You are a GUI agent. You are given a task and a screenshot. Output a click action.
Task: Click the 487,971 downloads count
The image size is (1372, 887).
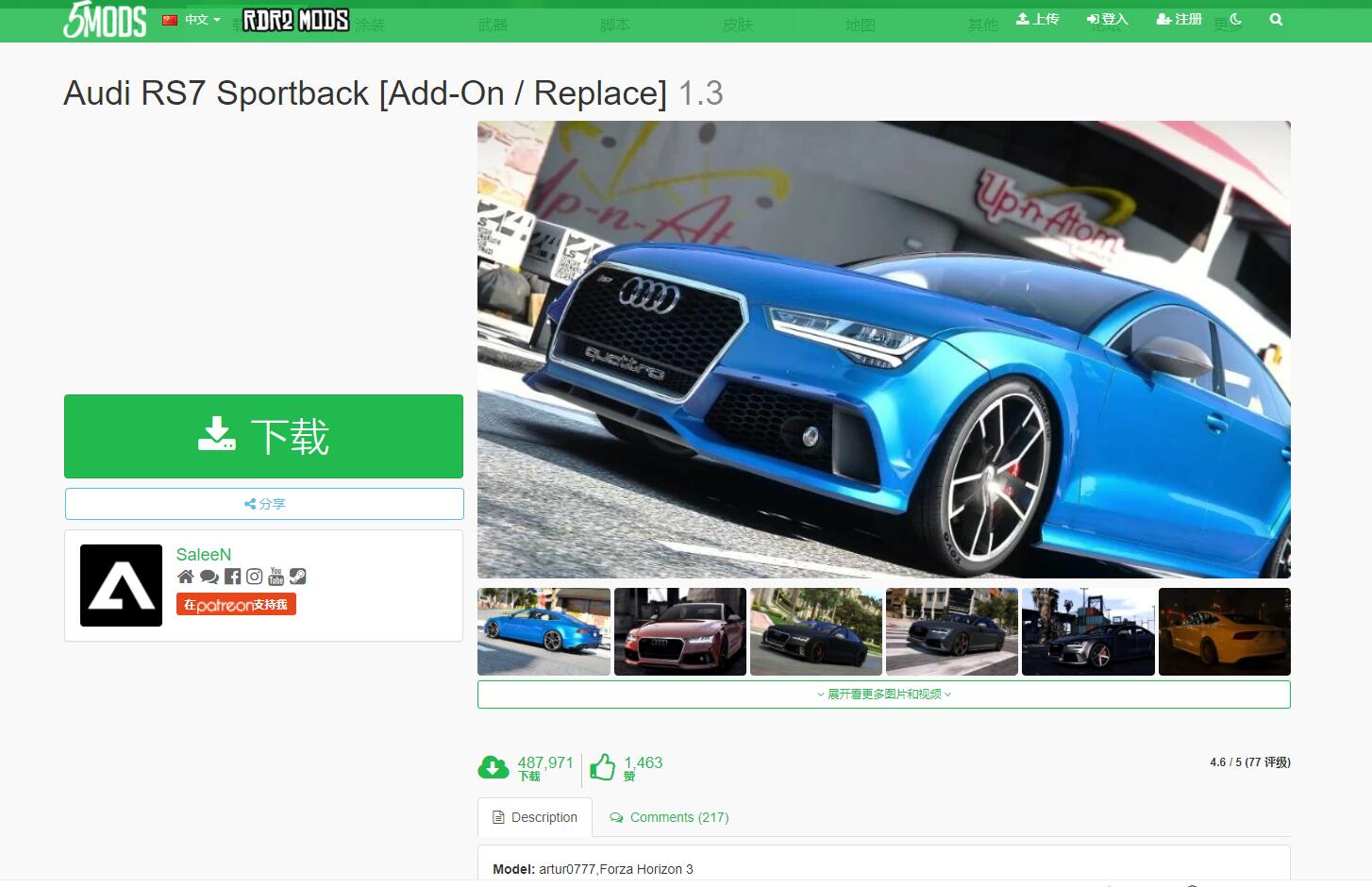[x=545, y=762]
